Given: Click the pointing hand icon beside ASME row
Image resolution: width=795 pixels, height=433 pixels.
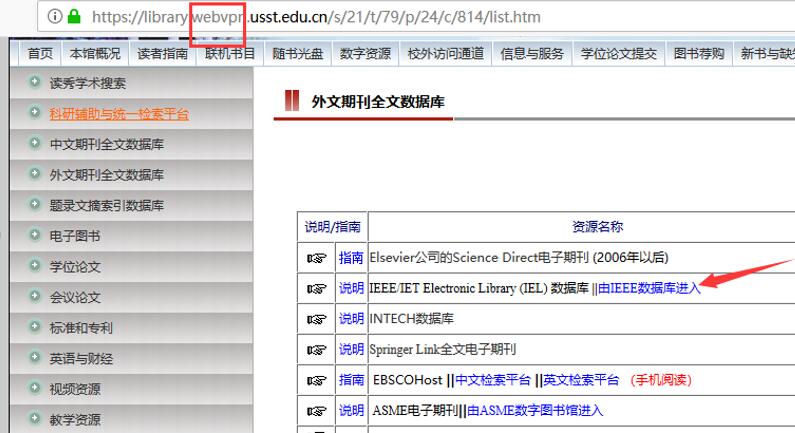Looking at the screenshot, I should (316, 410).
